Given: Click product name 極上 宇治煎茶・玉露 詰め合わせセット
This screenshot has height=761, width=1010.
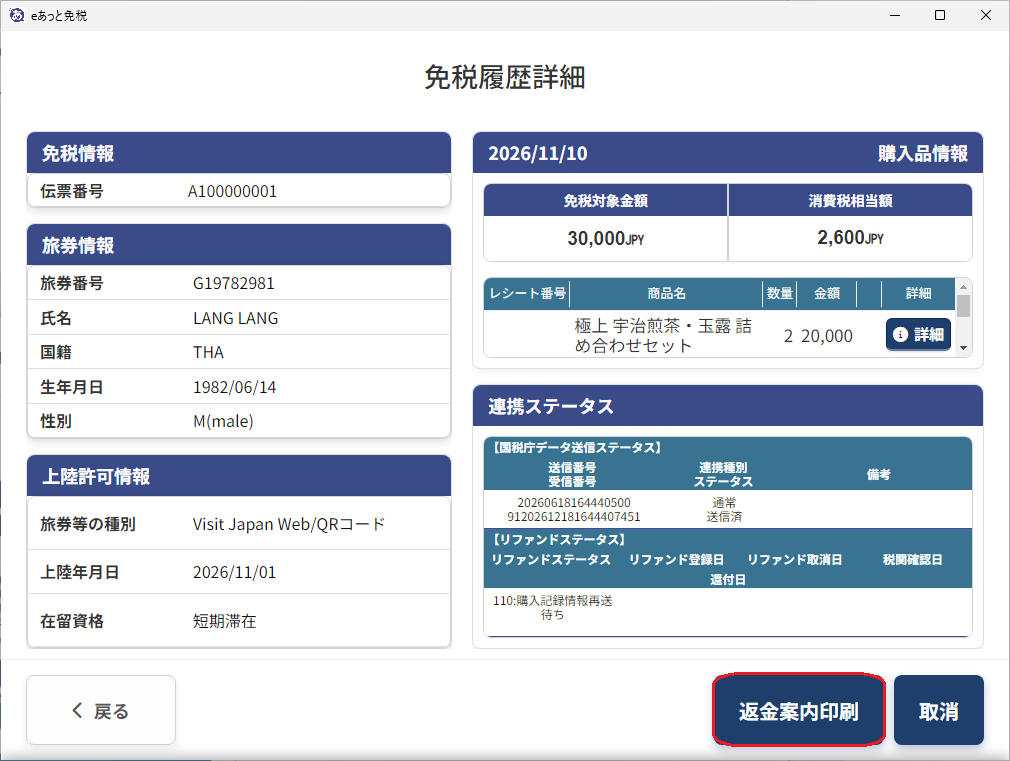Looking at the screenshot, I should (663, 336).
